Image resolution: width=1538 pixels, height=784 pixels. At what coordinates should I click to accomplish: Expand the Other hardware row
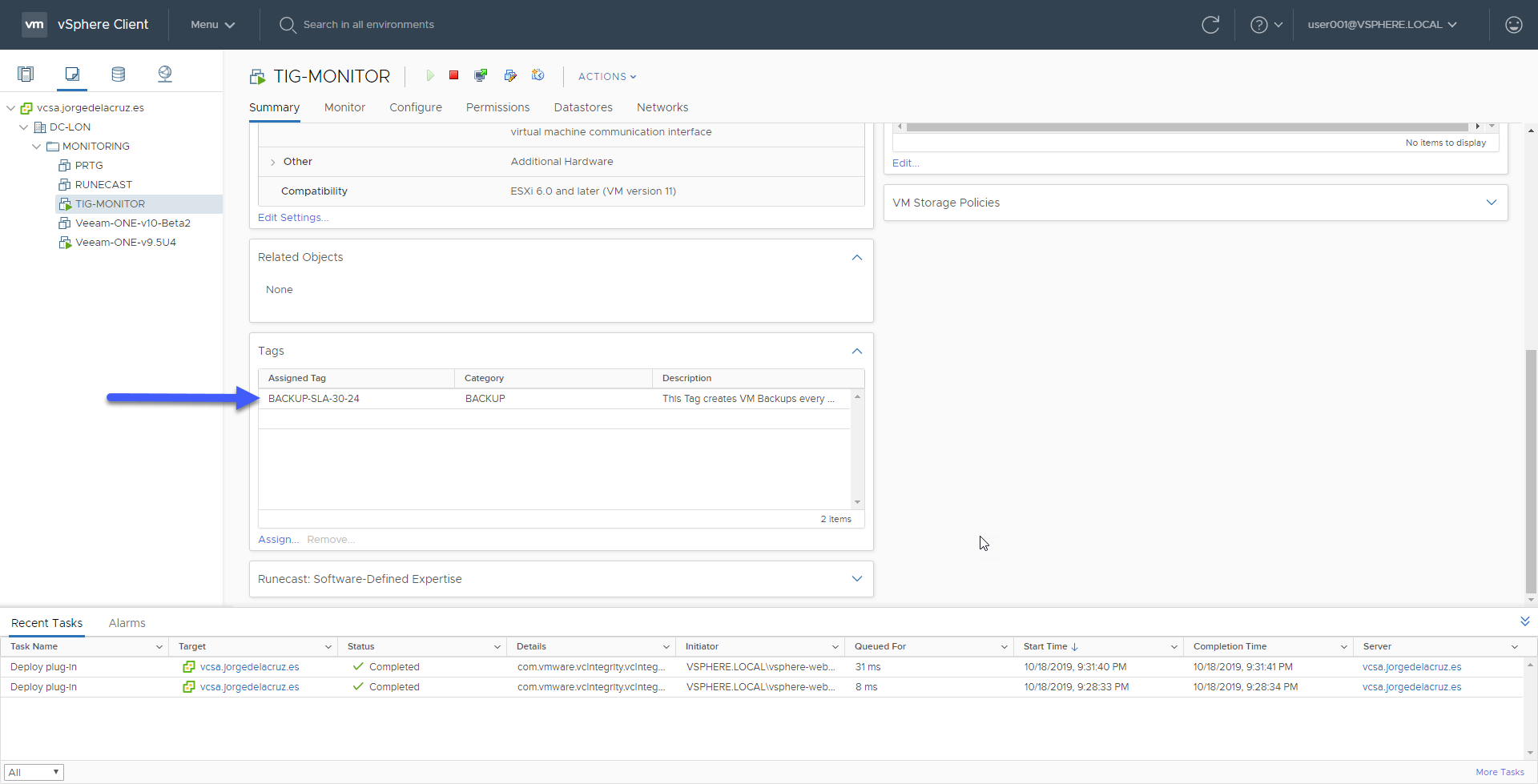pyautogui.click(x=273, y=163)
